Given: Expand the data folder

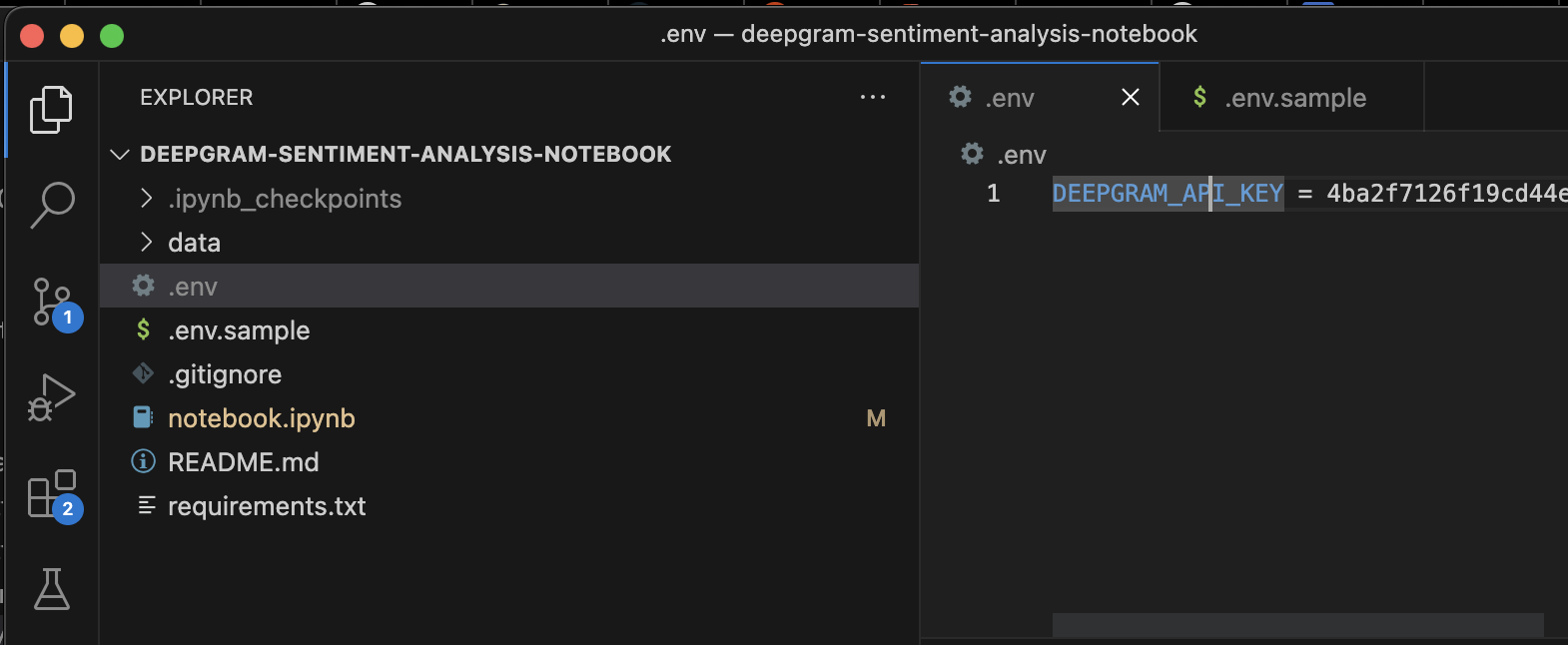Looking at the screenshot, I should click(x=147, y=243).
